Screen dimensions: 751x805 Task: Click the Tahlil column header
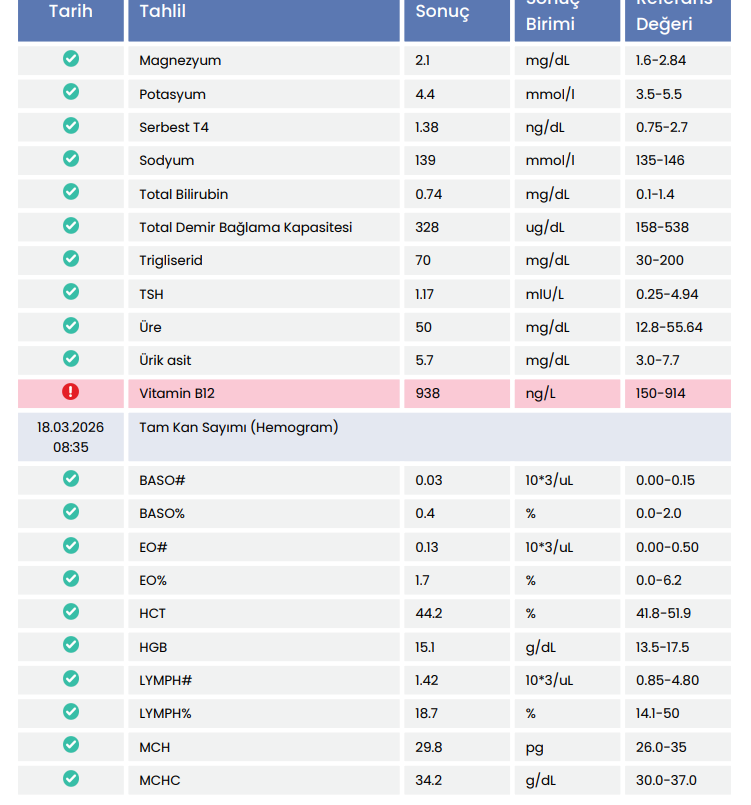(163, 12)
